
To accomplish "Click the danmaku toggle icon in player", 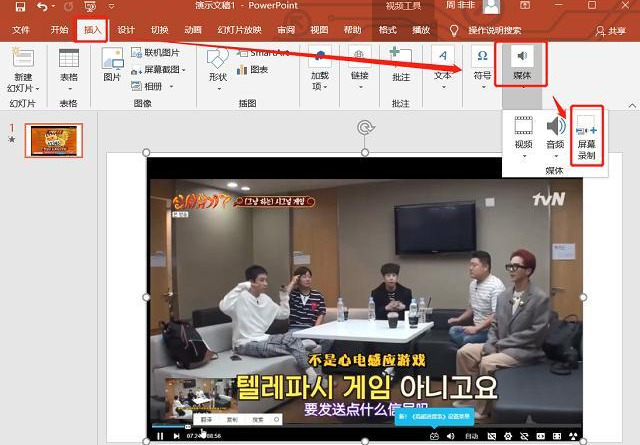I will [434, 436].
